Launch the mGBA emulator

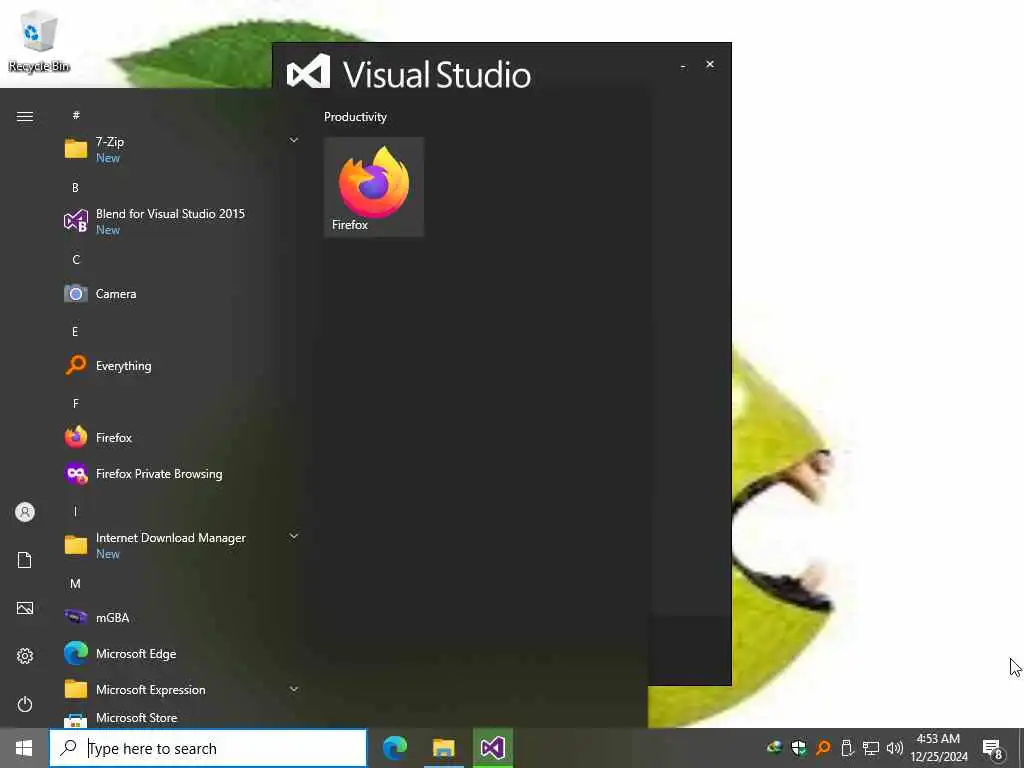(181, 617)
